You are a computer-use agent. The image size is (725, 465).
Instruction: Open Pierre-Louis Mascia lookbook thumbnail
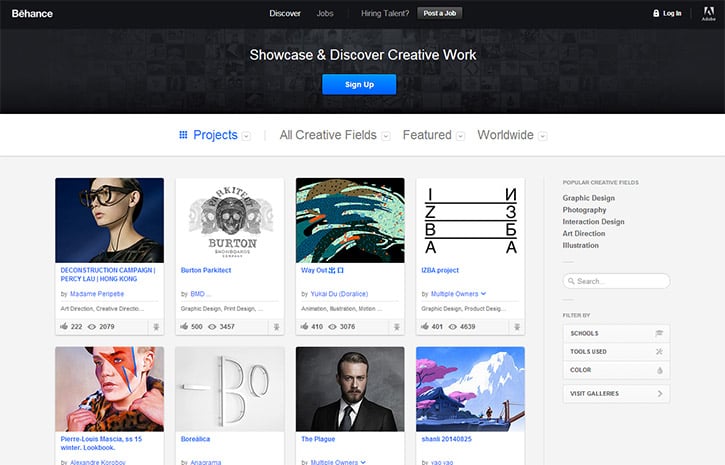110,389
